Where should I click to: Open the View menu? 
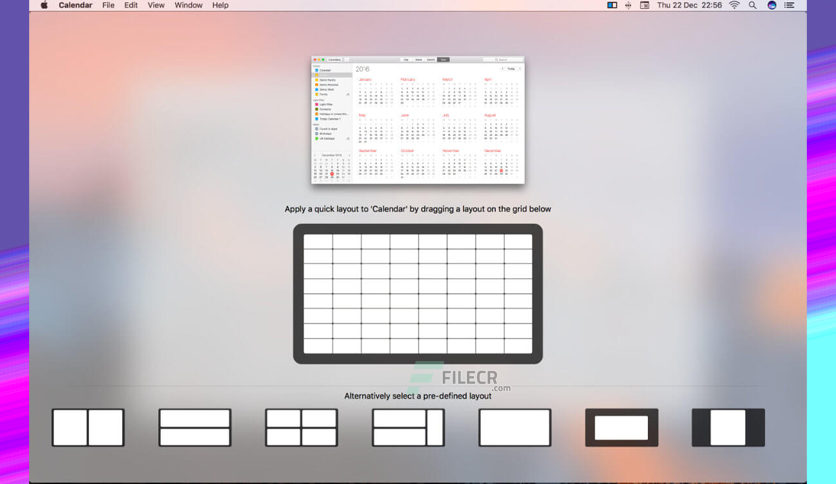[x=156, y=5]
